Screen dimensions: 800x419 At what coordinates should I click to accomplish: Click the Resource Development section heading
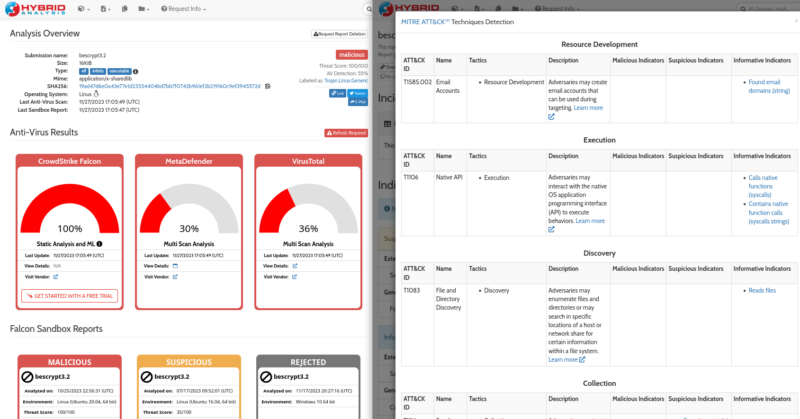click(x=599, y=44)
